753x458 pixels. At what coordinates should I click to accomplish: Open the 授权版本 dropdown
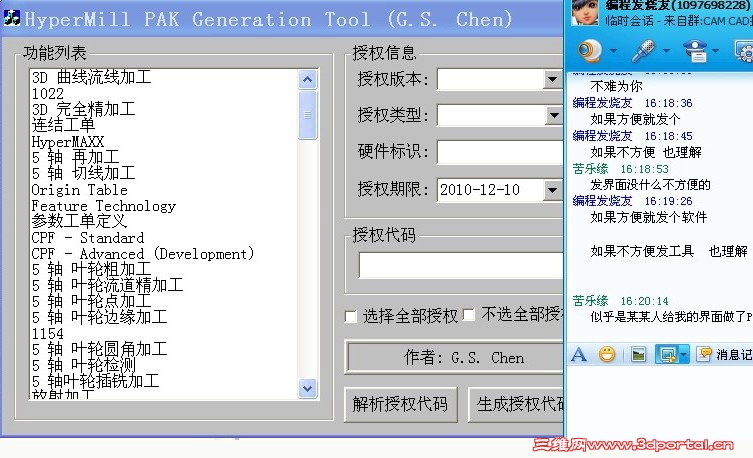(552, 79)
